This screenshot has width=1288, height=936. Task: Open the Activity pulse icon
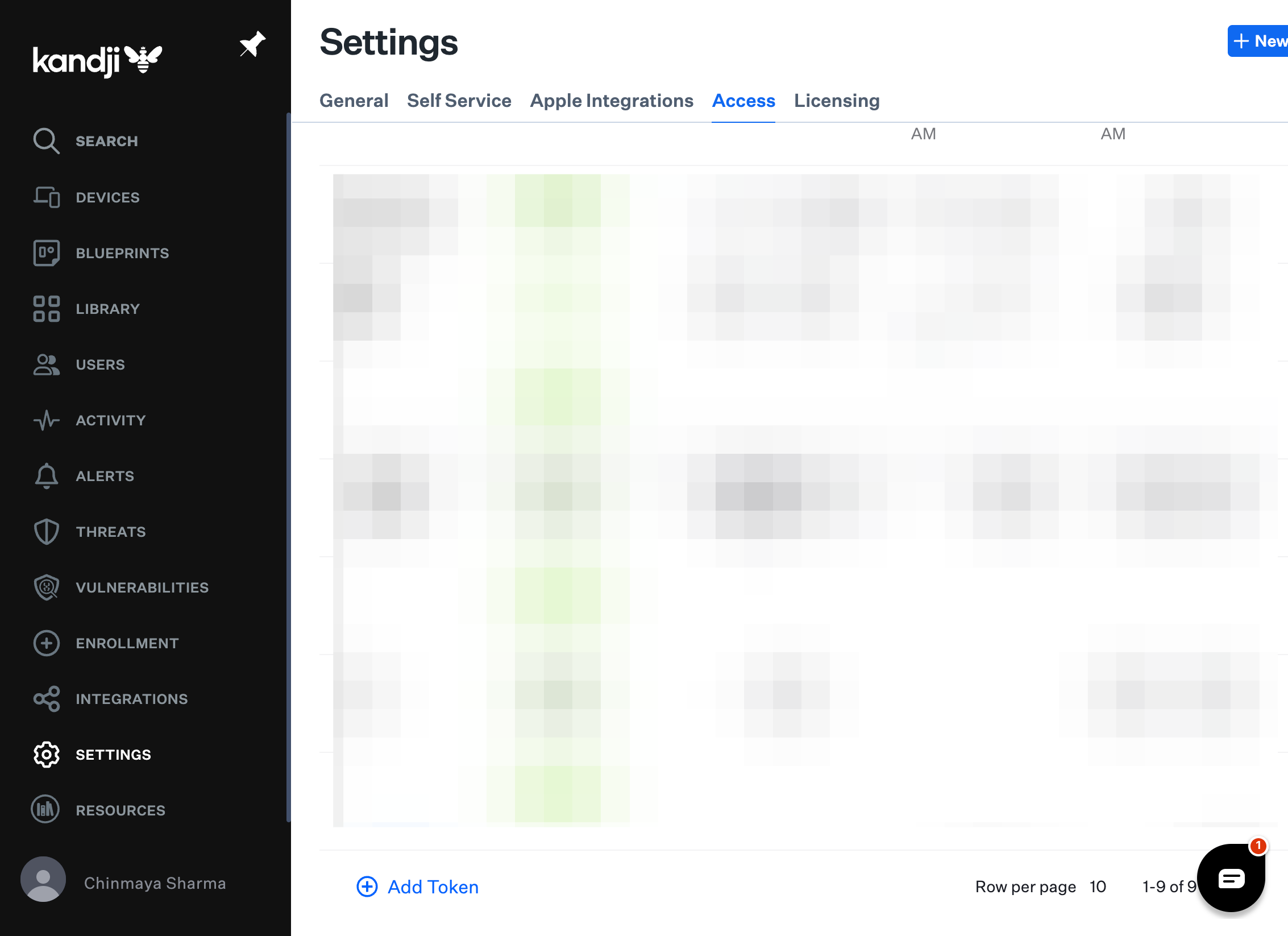click(46, 420)
